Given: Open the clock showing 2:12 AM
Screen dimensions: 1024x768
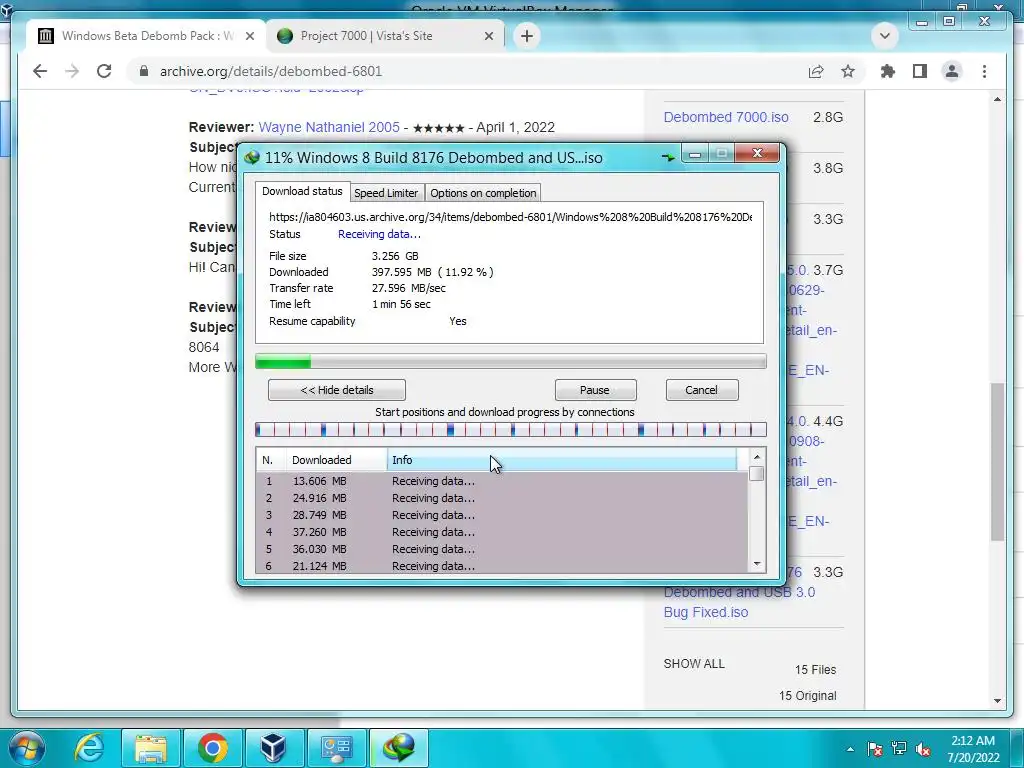Looking at the screenshot, I should [973, 748].
